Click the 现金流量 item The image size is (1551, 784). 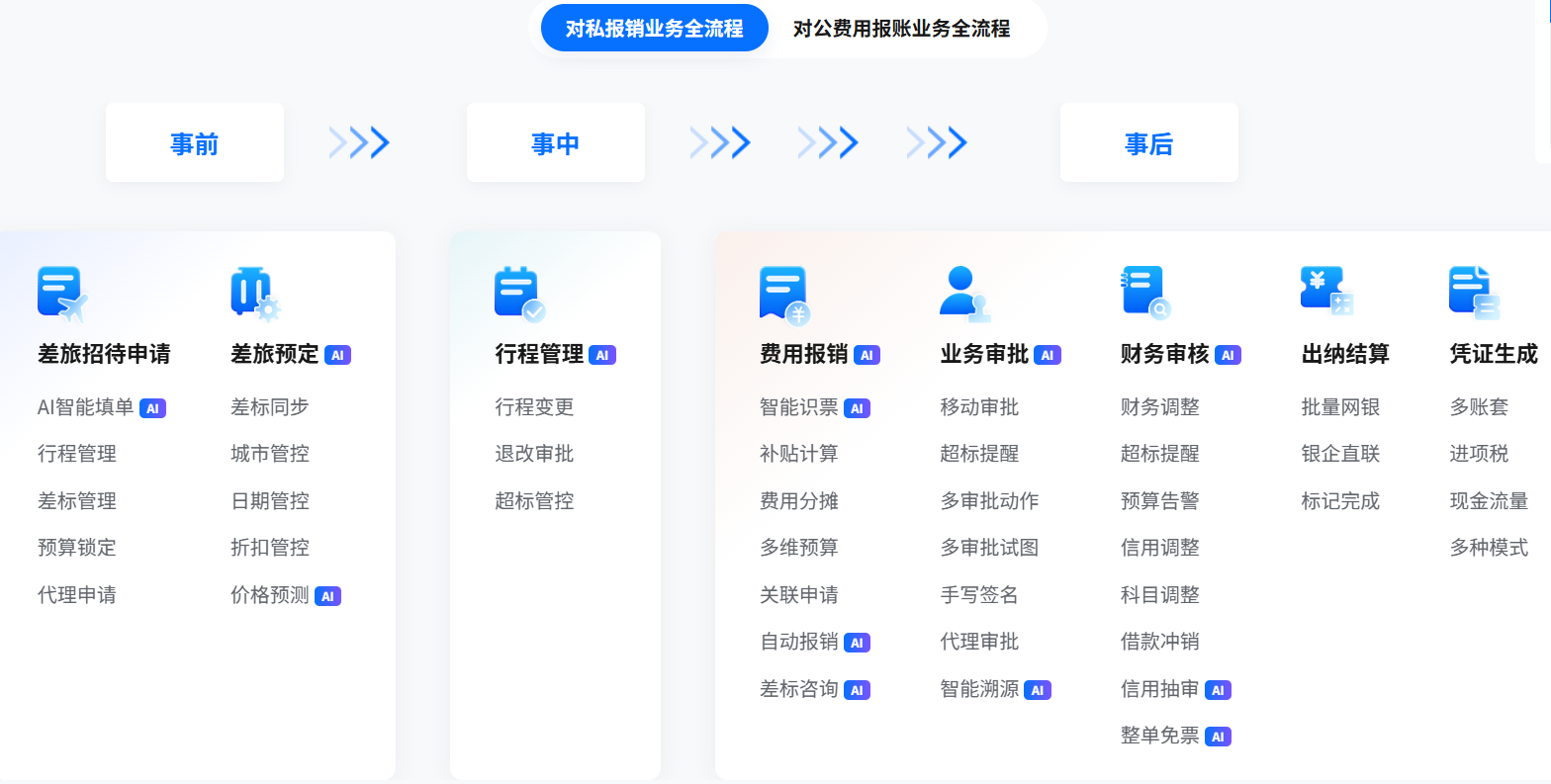[1489, 501]
